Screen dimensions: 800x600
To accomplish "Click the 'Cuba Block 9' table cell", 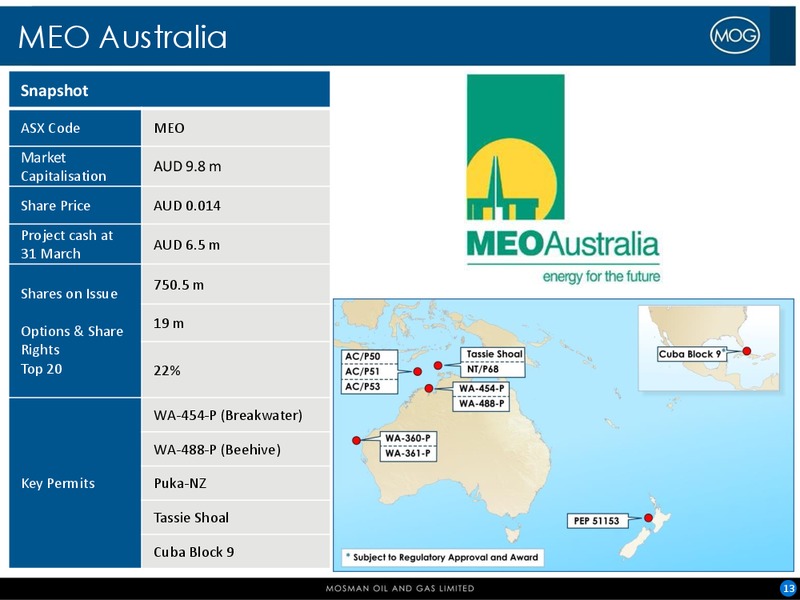I will tap(236, 552).
